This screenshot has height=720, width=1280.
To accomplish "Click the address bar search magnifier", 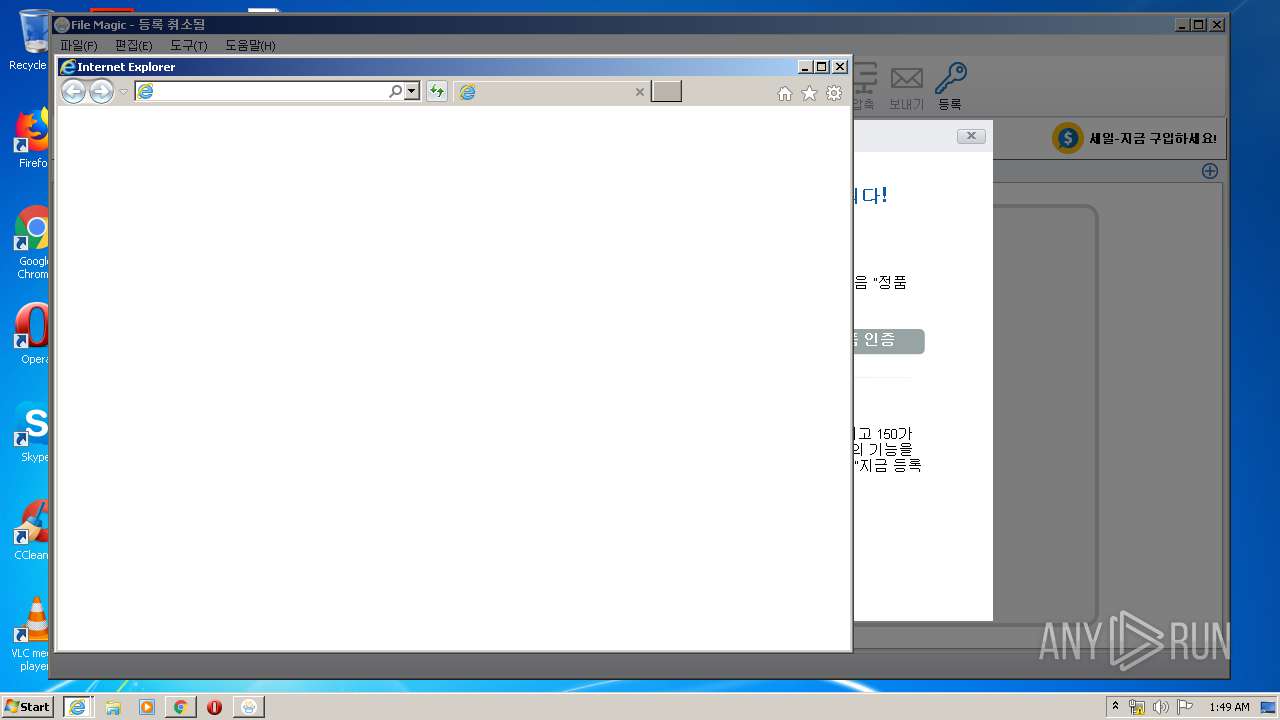I will tap(396, 92).
